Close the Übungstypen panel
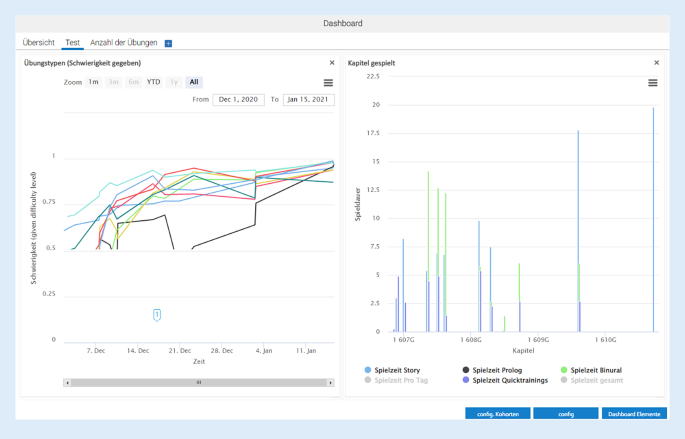 click(332, 63)
